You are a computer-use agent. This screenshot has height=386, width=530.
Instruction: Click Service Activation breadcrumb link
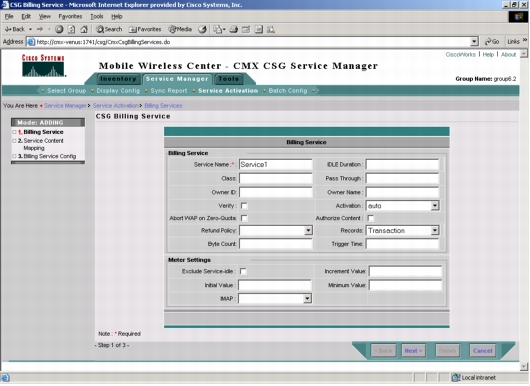click(x=116, y=106)
